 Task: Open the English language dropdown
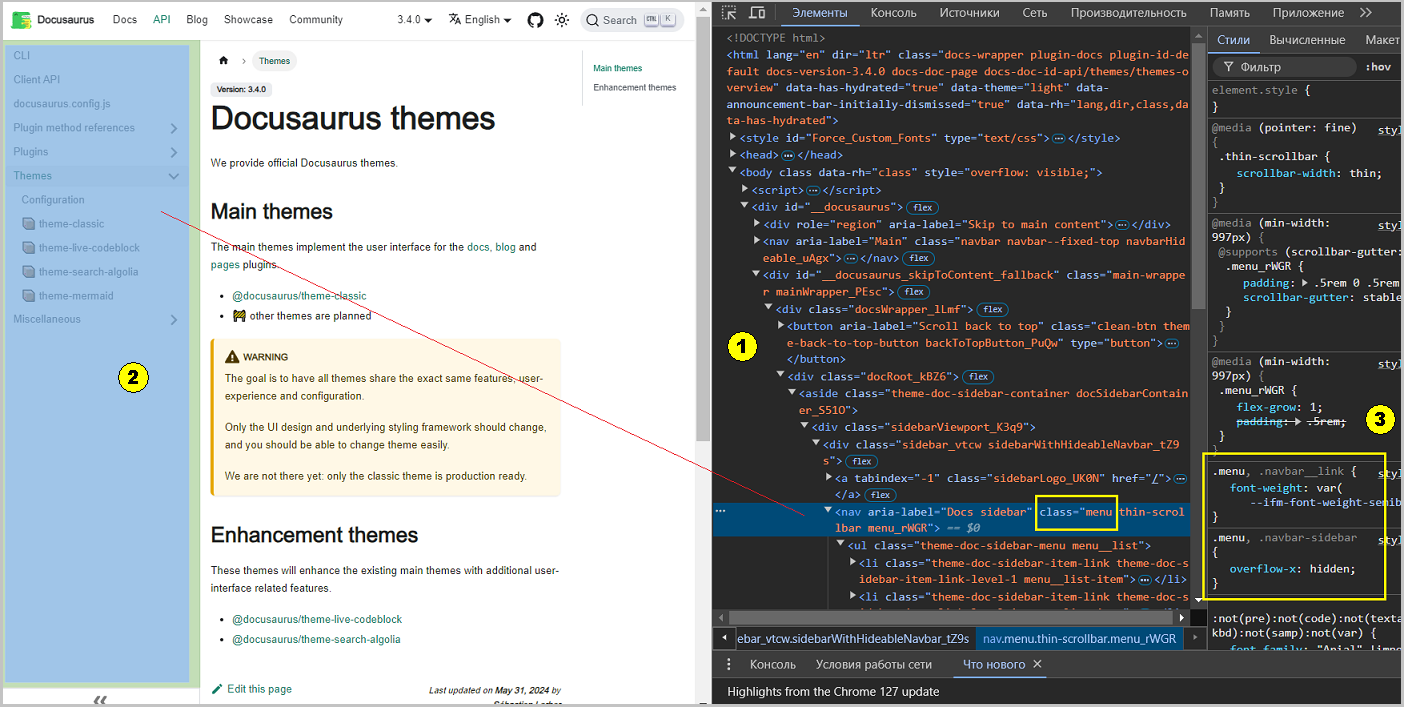(479, 20)
